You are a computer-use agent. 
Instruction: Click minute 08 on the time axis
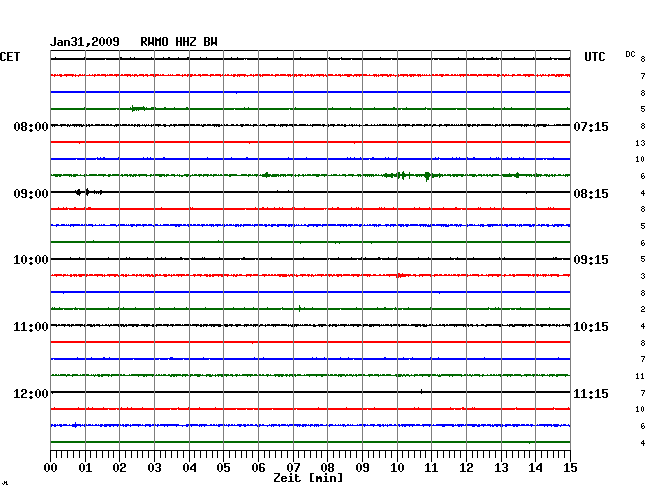[x=327, y=468]
